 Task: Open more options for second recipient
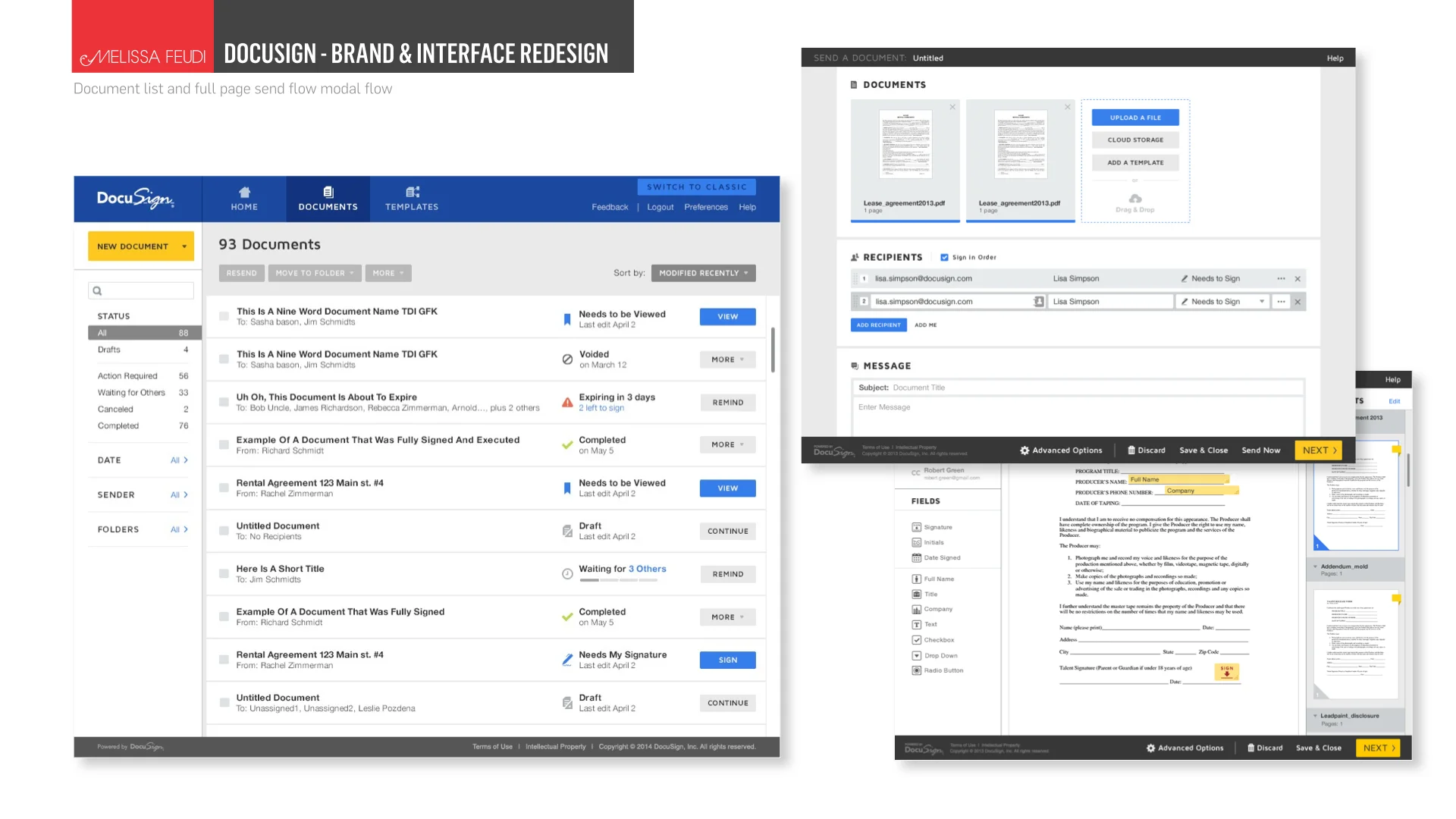click(1281, 302)
